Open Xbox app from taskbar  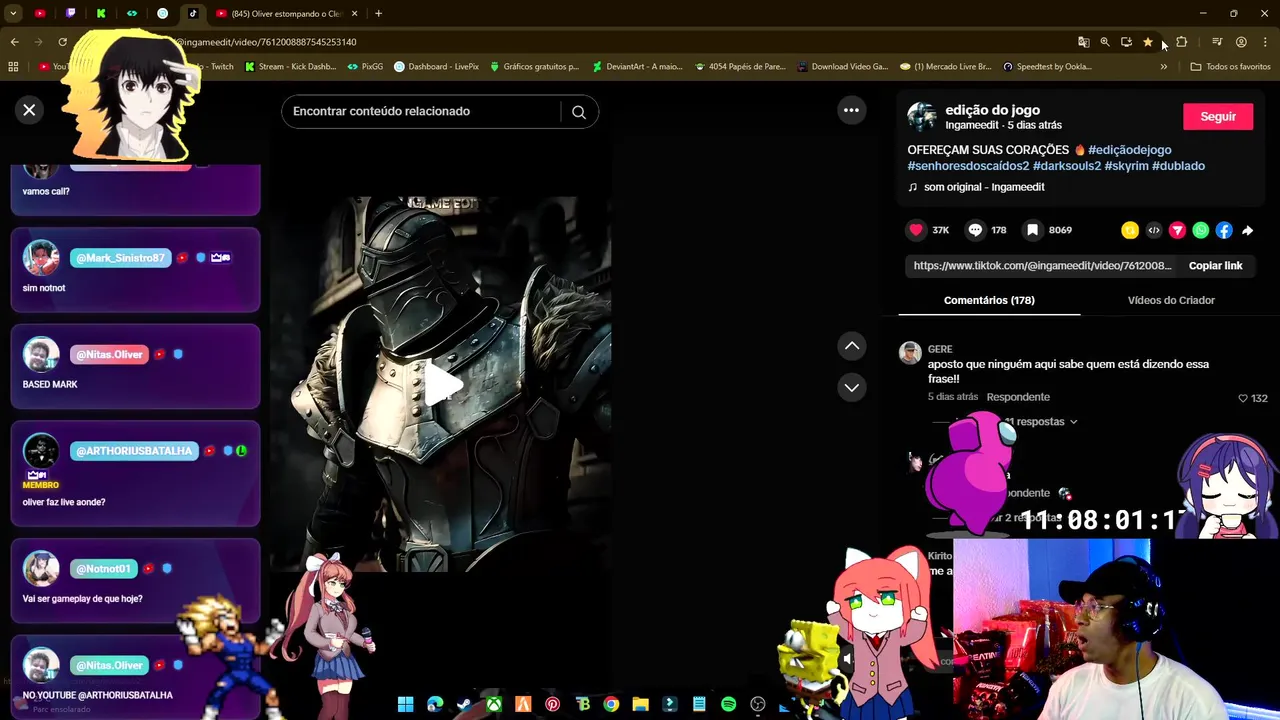coord(494,705)
